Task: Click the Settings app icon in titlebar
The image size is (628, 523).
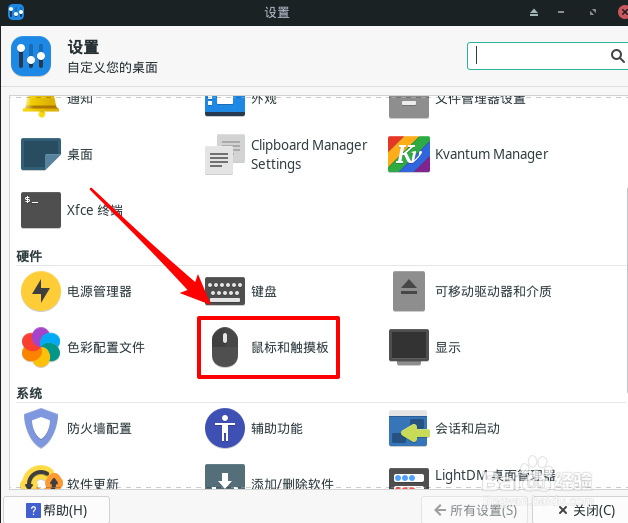Action: [x=16, y=12]
